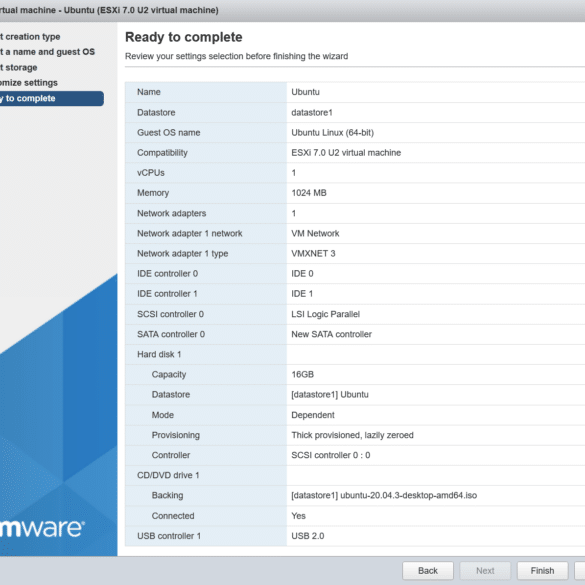The height and width of the screenshot is (585, 585).
Task: Click the Network adapter 1 type label
Action: click(182, 254)
